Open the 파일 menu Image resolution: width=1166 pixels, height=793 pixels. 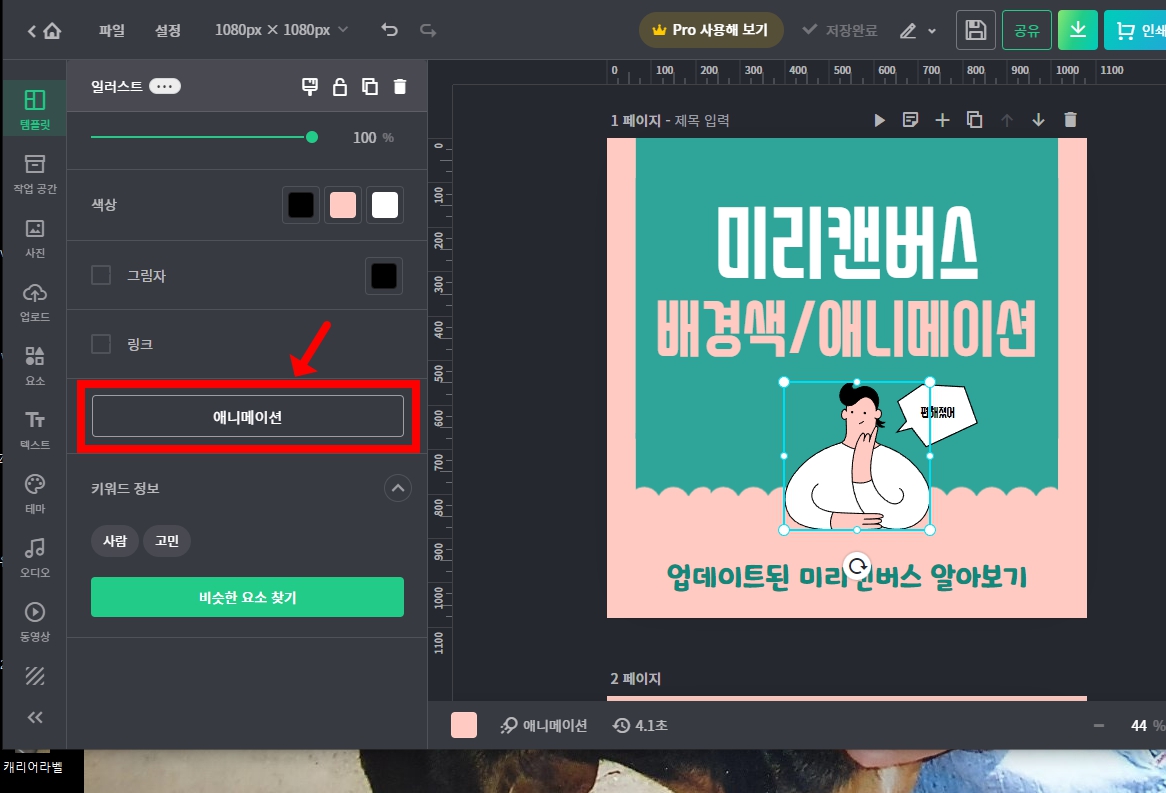tap(111, 30)
